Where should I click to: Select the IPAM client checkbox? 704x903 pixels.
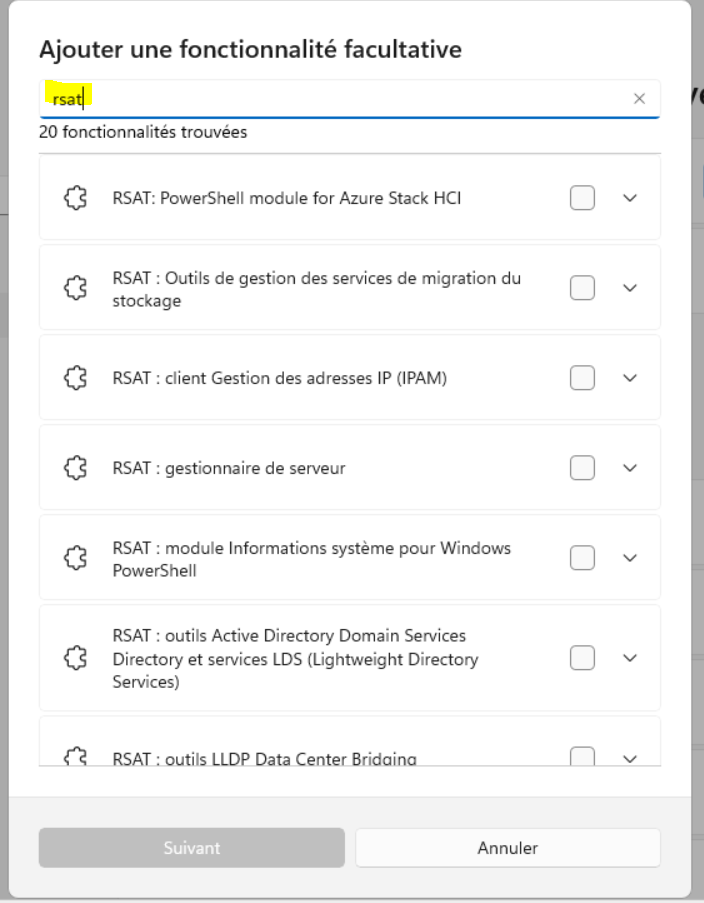click(x=582, y=378)
